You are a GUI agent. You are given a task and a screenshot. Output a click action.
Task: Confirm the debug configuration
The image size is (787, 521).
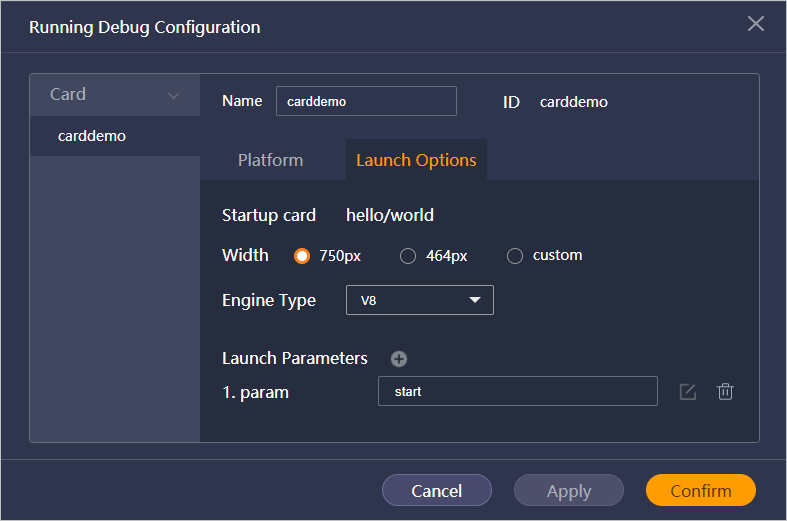[701, 490]
